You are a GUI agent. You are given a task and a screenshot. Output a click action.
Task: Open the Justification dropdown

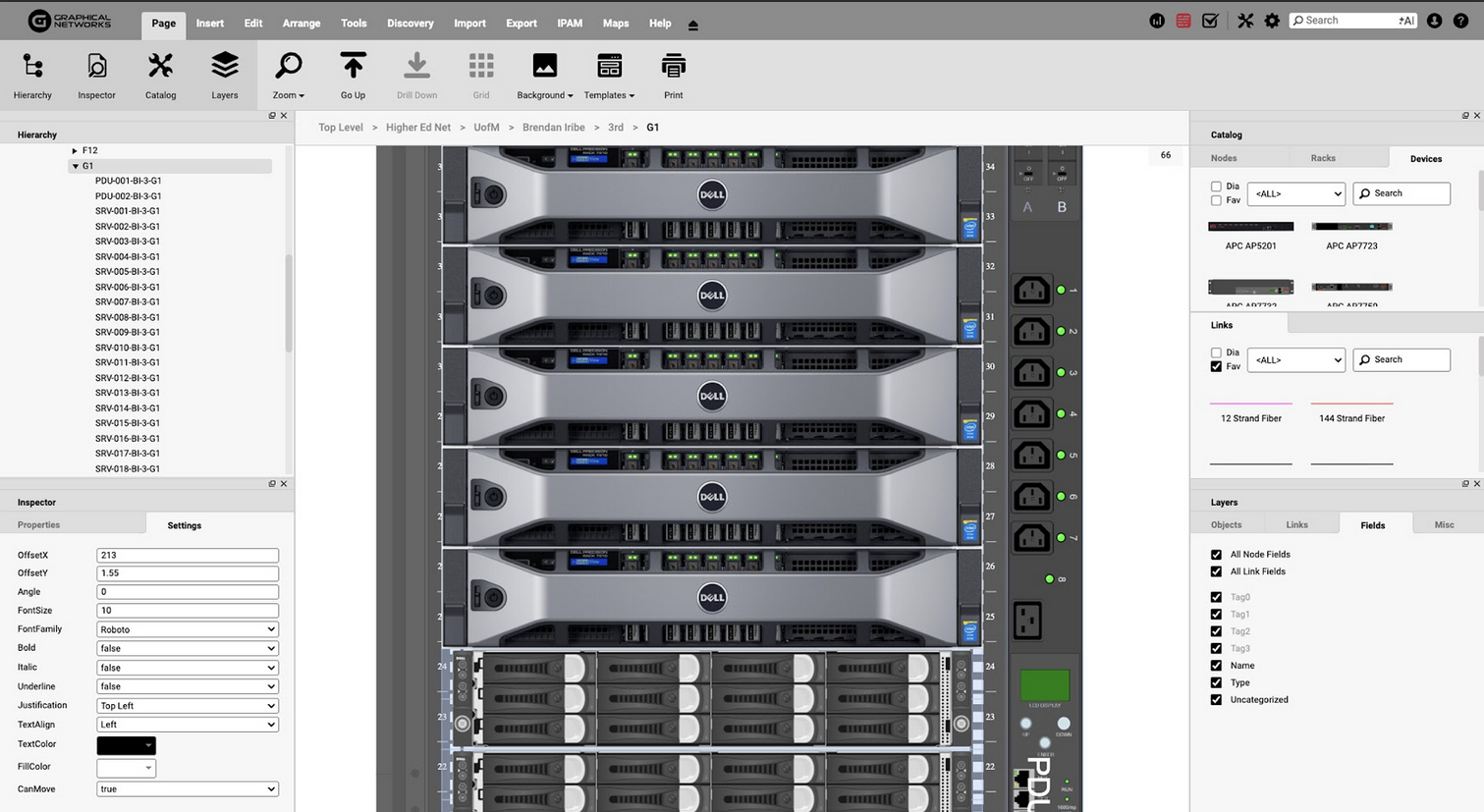point(187,706)
